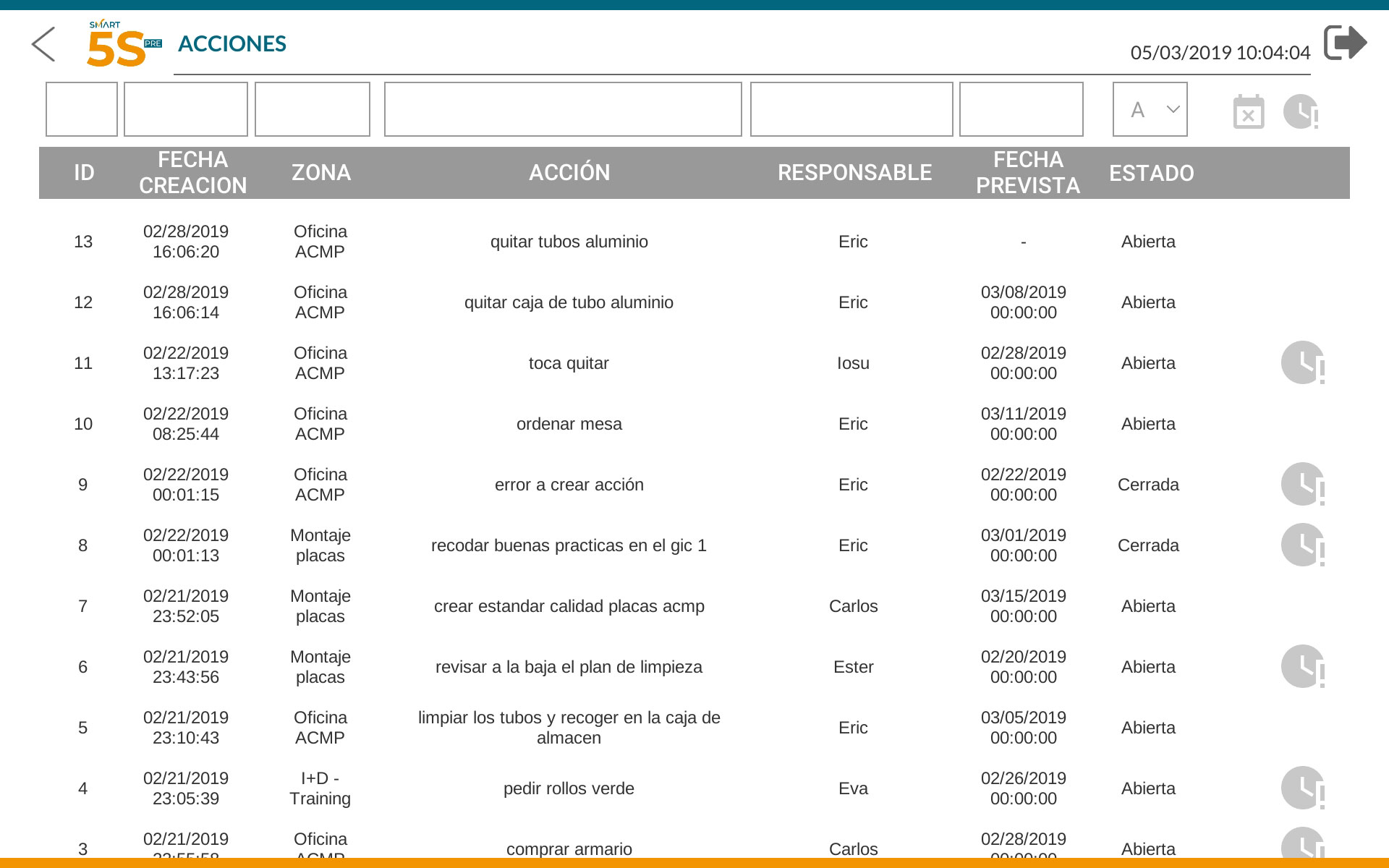Open 'crear estandar calidad placas acmp' action

(x=569, y=606)
